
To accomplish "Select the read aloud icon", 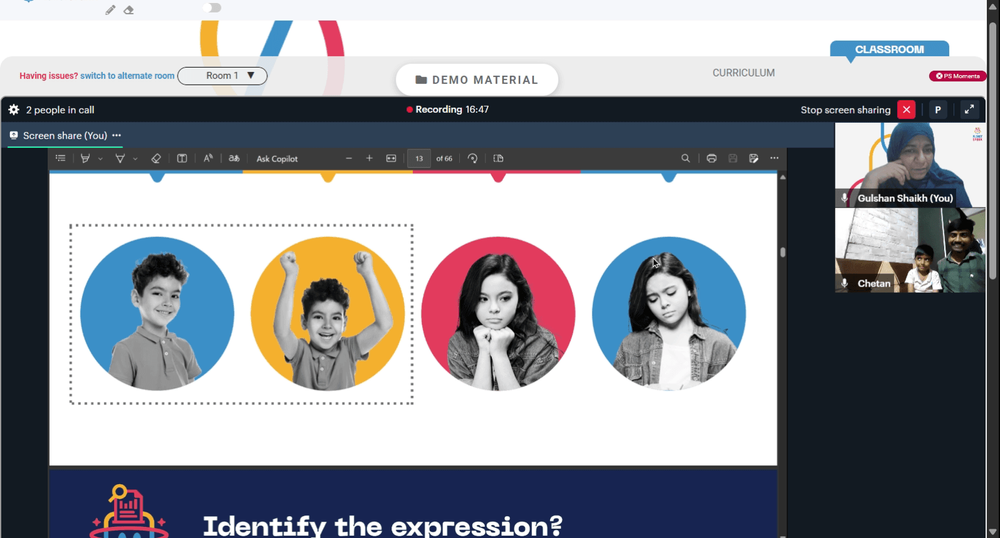I will pos(208,158).
